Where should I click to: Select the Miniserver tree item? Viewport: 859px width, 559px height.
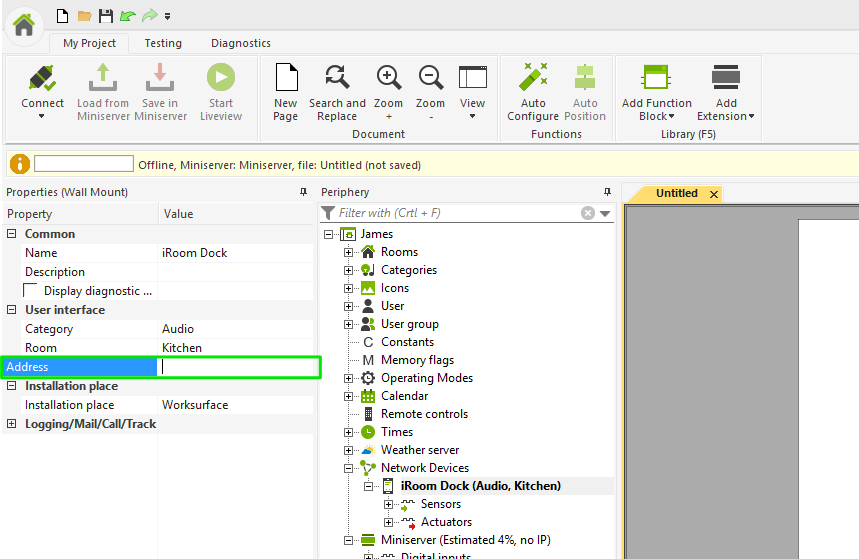tap(466, 540)
